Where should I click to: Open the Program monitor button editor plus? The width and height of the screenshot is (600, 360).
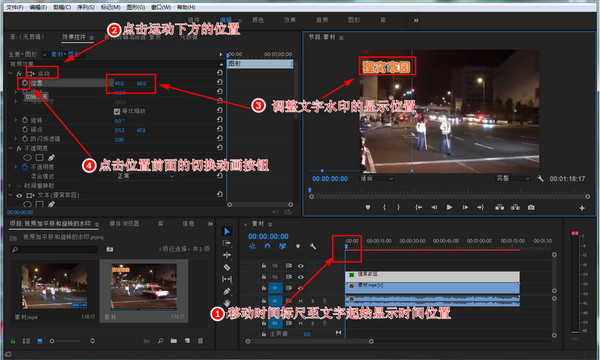[582, 208]
